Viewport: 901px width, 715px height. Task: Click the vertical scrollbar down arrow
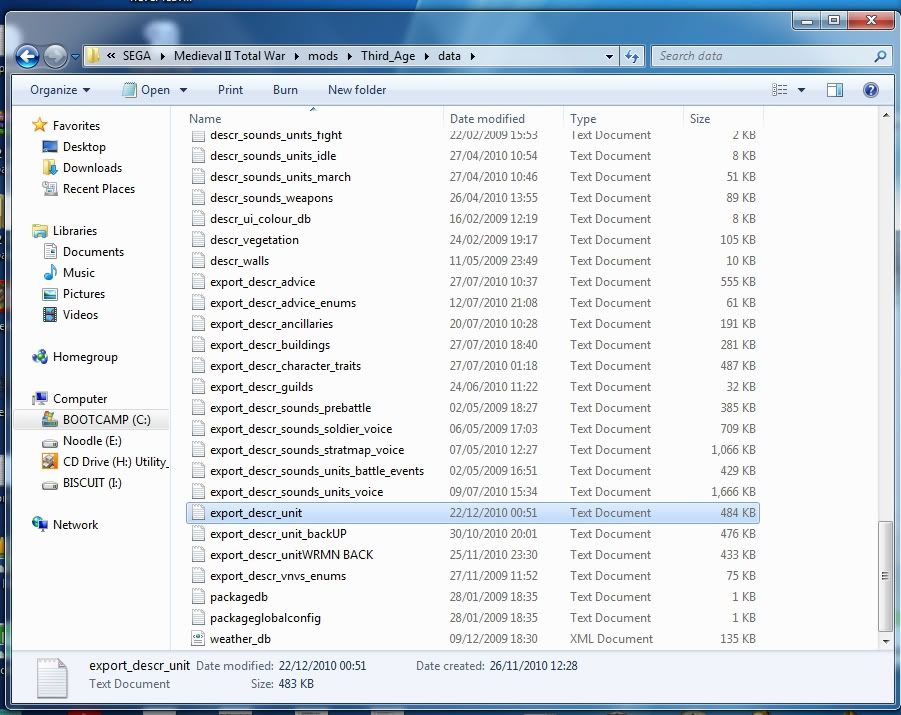(885, 640)
